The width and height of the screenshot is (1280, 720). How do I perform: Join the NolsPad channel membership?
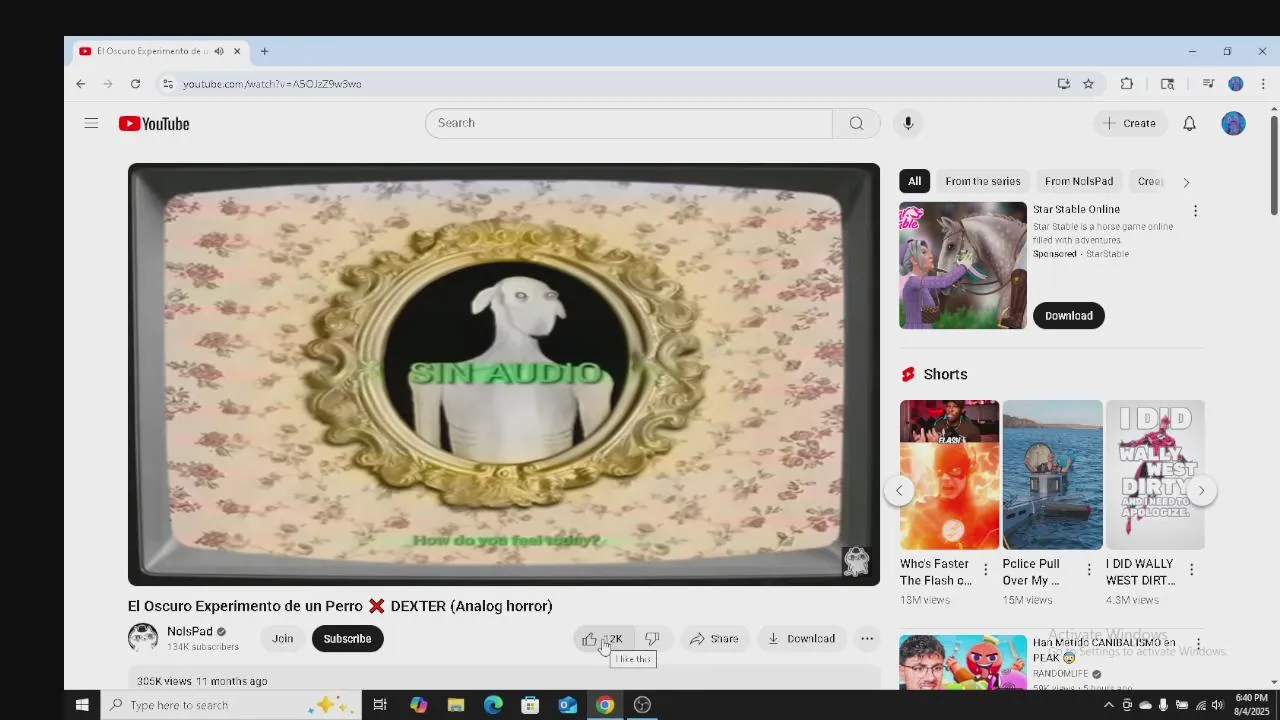coord(283,639)
